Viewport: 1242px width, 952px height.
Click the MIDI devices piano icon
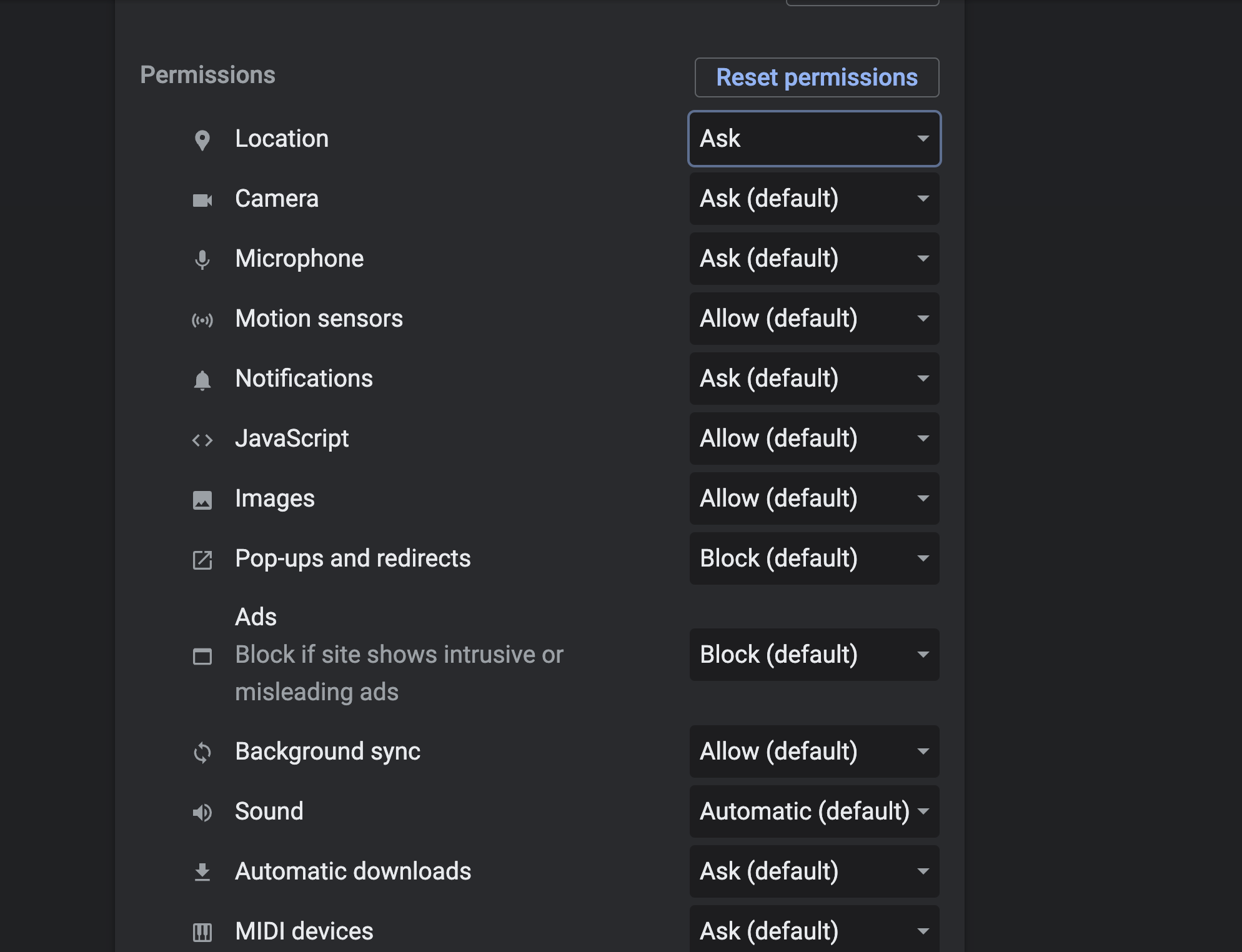coord(202,932)
